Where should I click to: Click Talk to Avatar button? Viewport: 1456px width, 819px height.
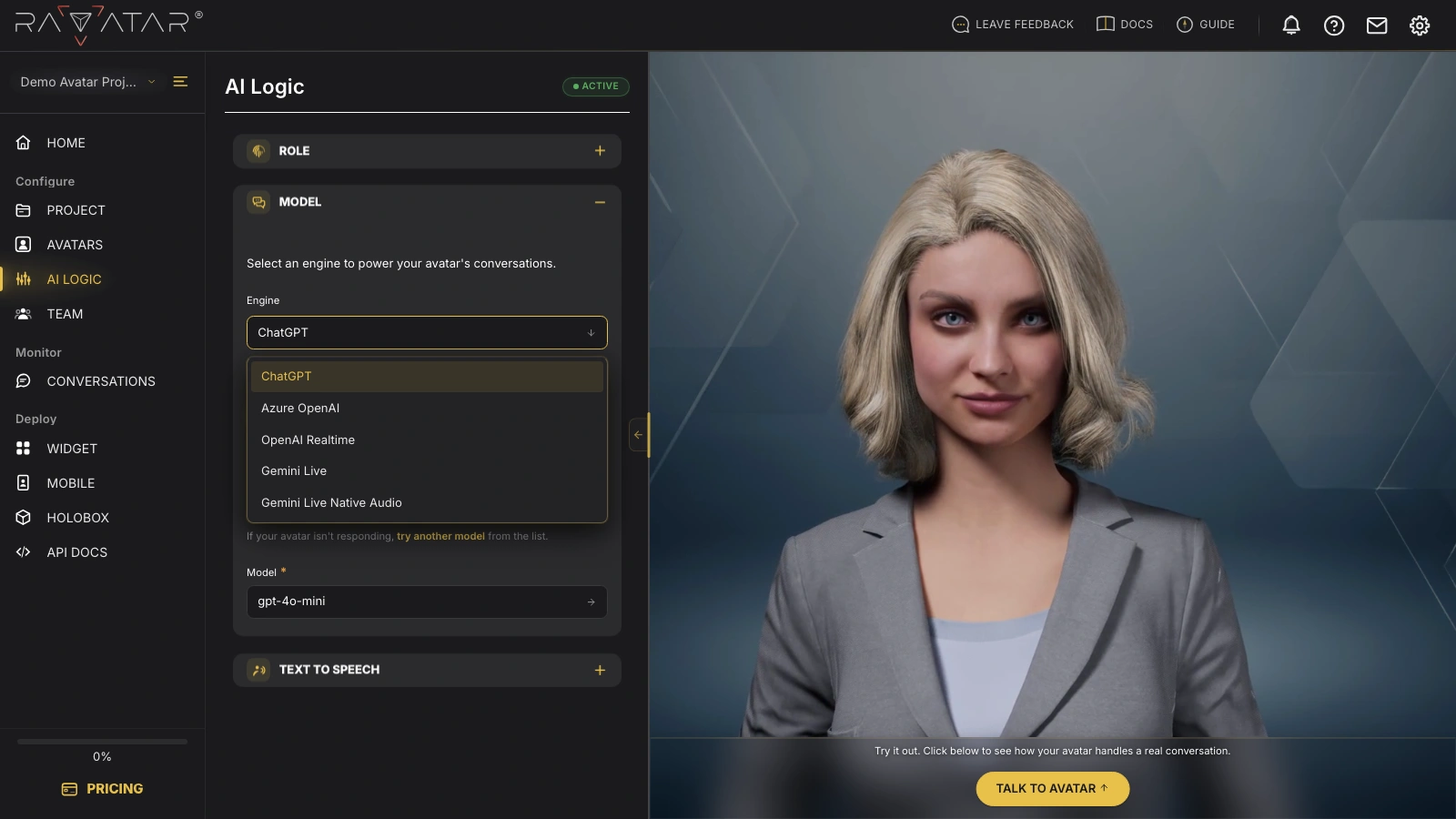click(1053, 789)
